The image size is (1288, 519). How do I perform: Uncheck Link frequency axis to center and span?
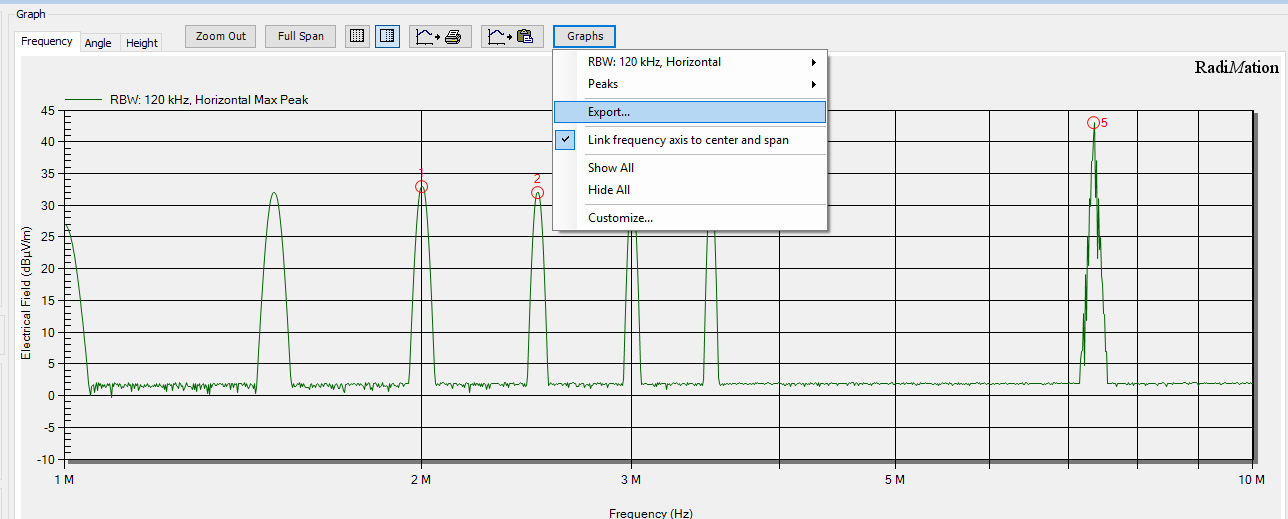click(689, 140)
